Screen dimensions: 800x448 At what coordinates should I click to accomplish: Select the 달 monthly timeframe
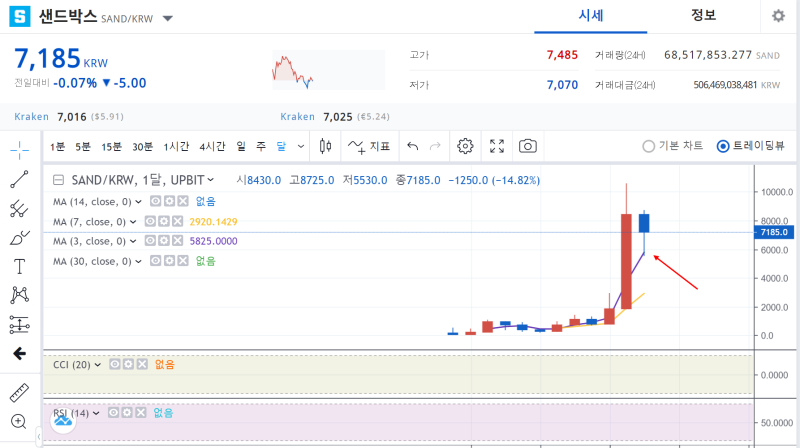coord(281,147)
